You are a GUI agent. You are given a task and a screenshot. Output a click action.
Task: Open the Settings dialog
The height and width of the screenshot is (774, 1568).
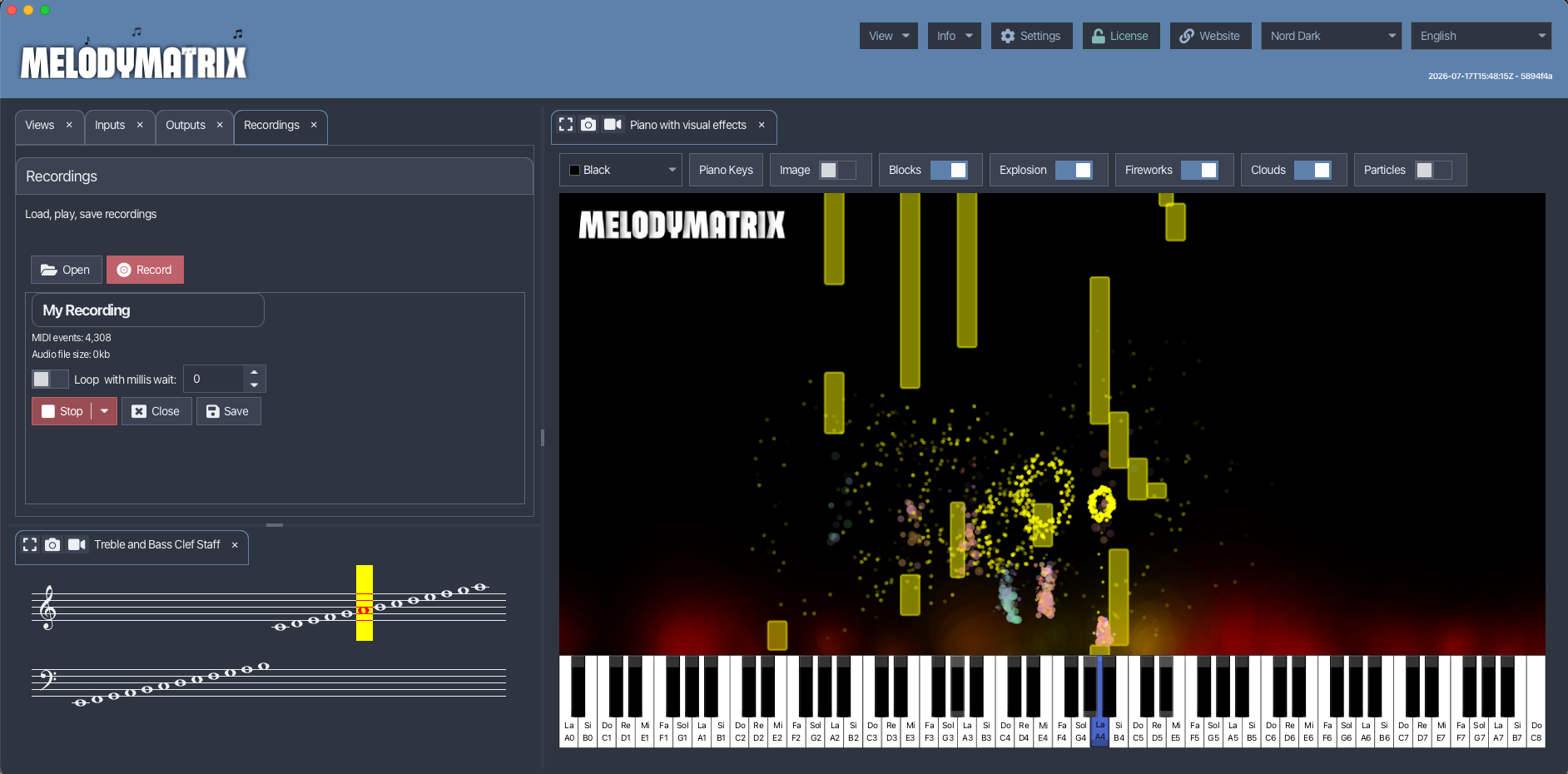click(x=1031, y=36)
